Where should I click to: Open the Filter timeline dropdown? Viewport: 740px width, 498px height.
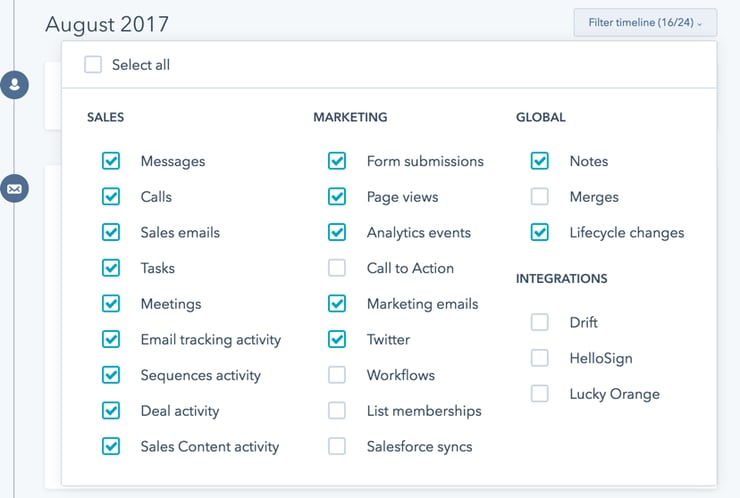point(645,23)
